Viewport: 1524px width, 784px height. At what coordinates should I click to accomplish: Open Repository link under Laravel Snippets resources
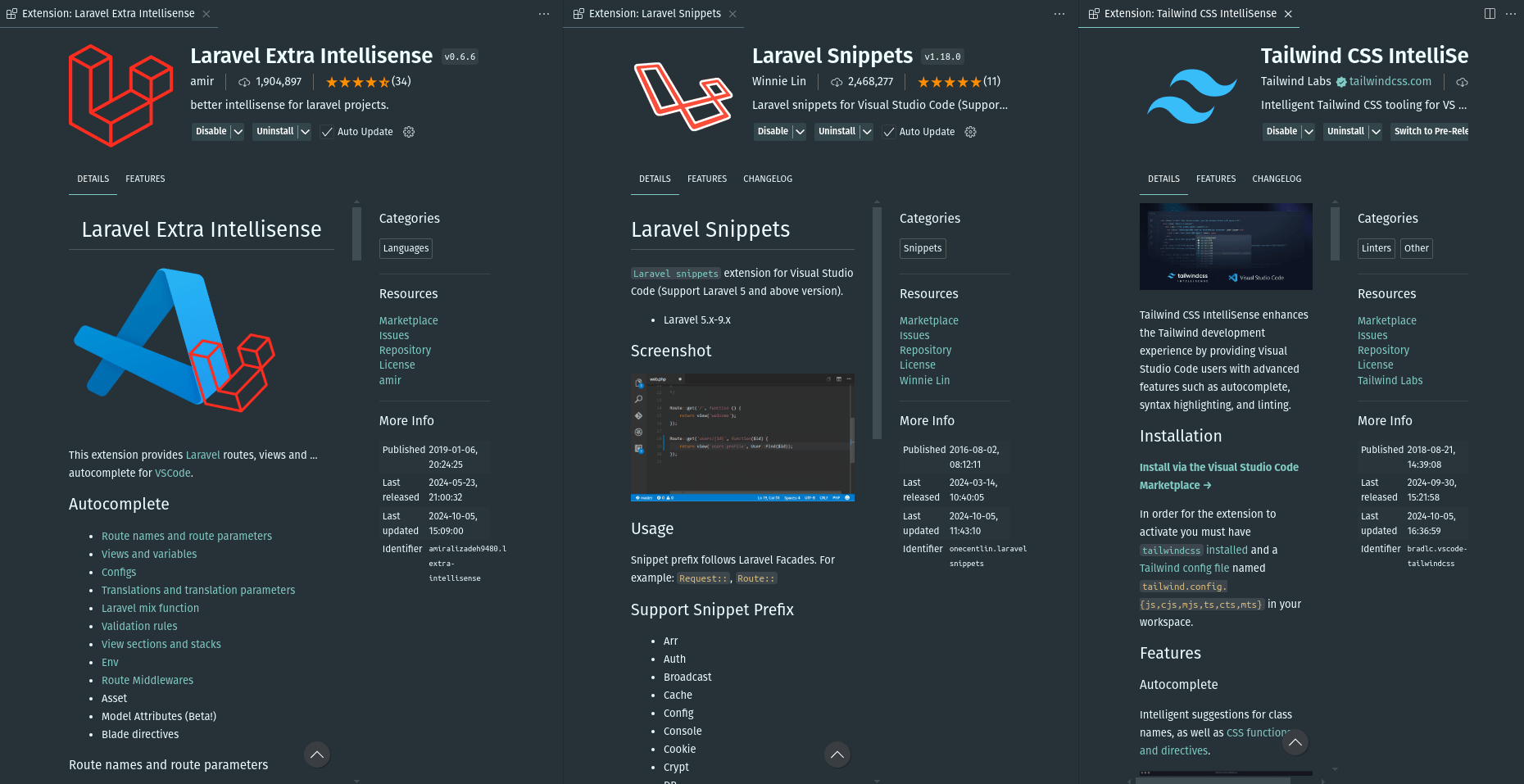tap(925, 350)
